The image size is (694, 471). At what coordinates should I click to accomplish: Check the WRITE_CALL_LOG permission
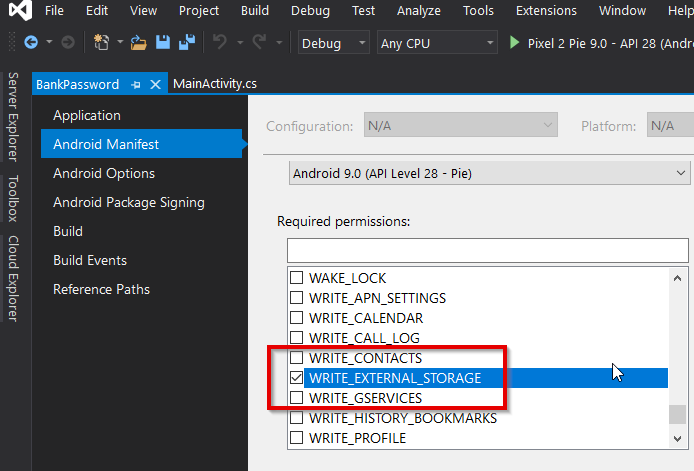[297, 337]
